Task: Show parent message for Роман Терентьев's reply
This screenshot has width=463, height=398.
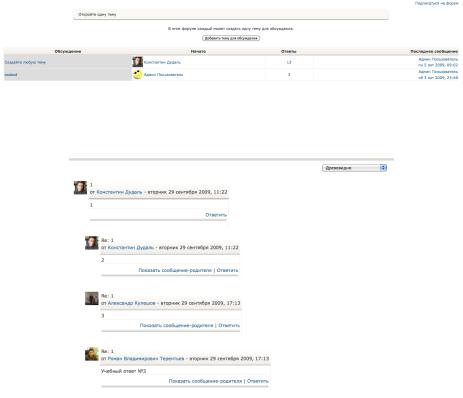Action: (205, 381)
